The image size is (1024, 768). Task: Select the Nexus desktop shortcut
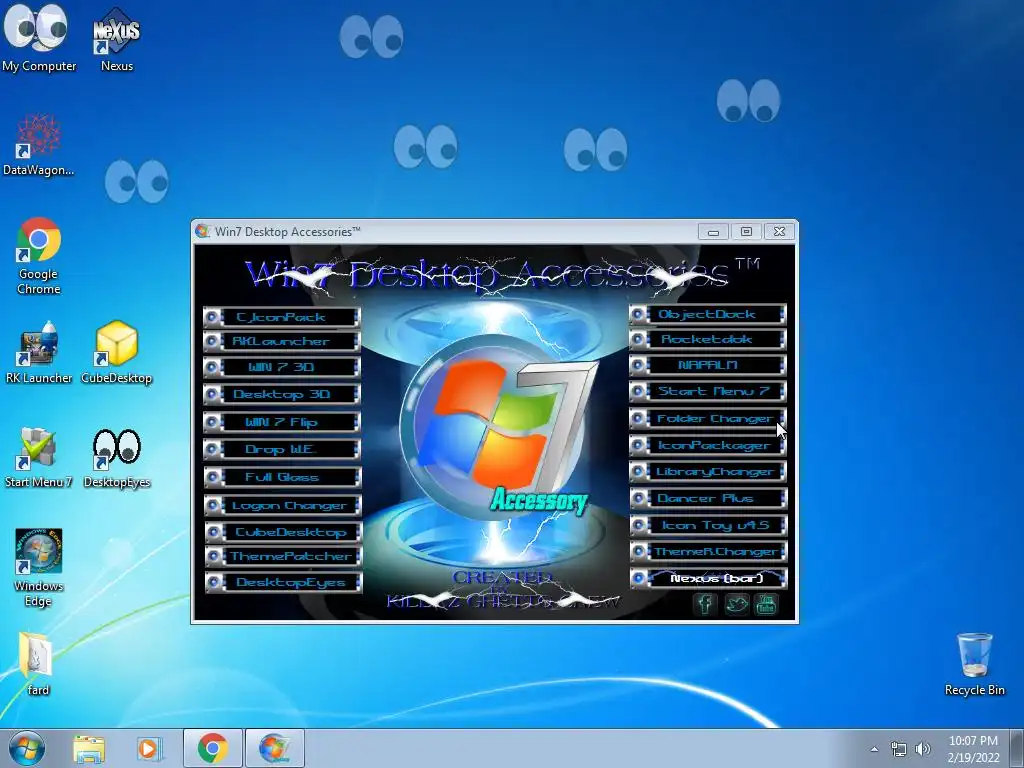click(117, 40)
